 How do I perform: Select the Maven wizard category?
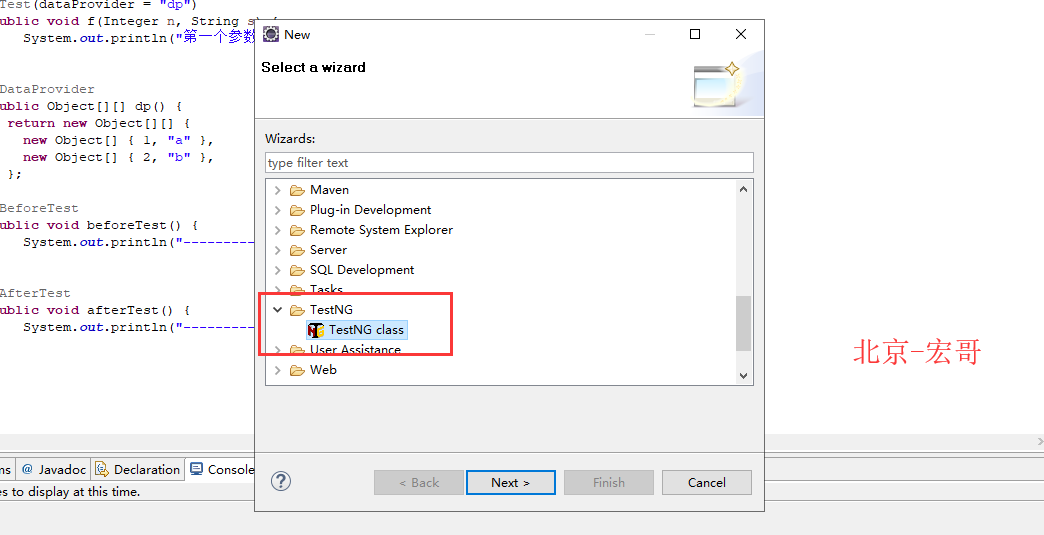pyautogui.click(x=329, y=190)
